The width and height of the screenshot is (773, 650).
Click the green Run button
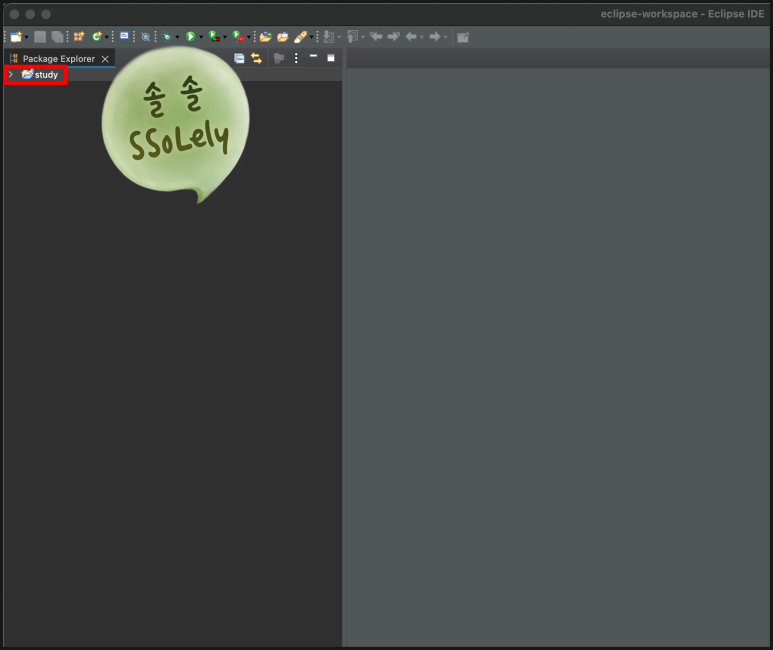(190, 37)
